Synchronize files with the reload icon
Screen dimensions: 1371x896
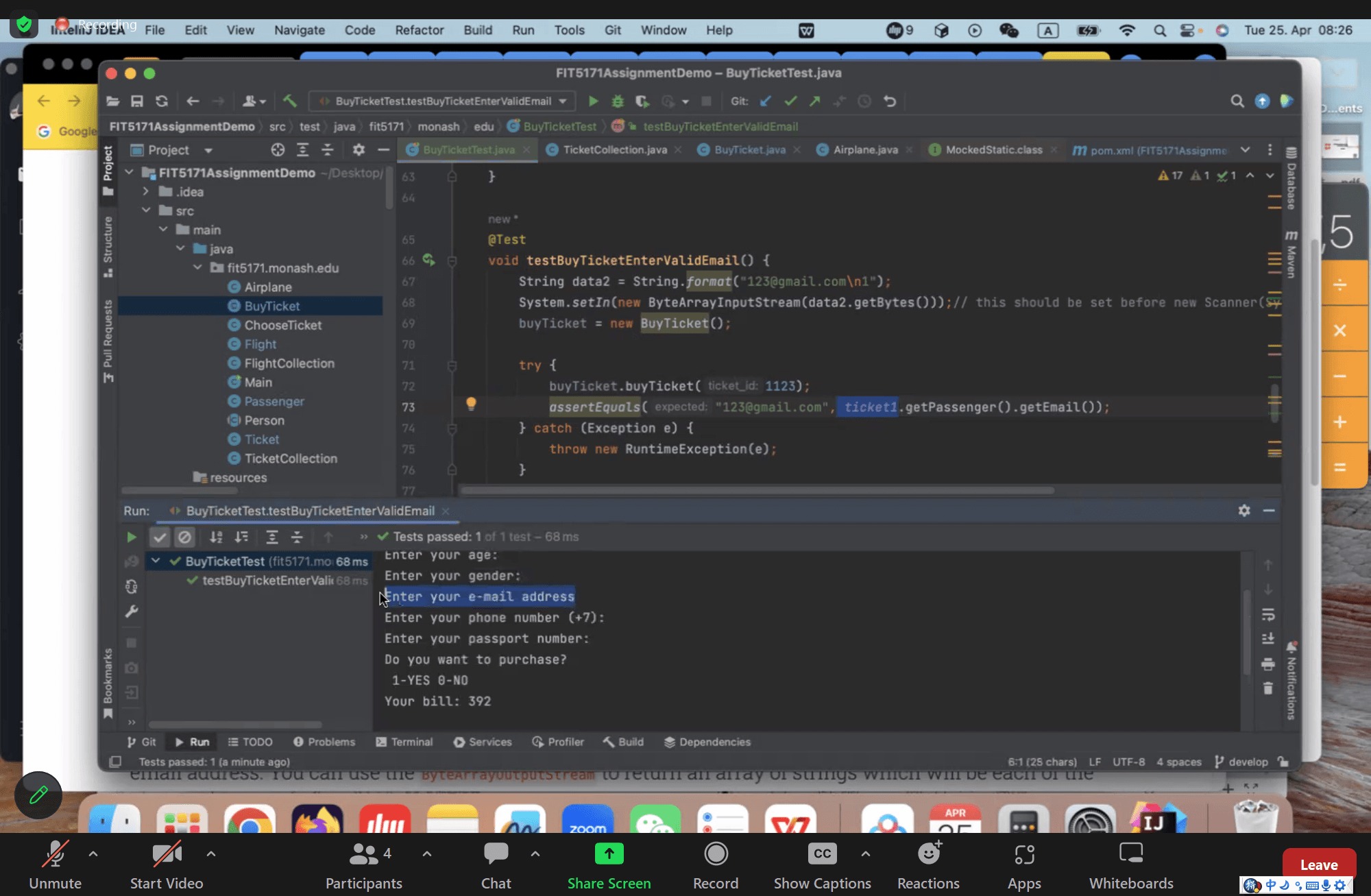[x=162, y=101]
